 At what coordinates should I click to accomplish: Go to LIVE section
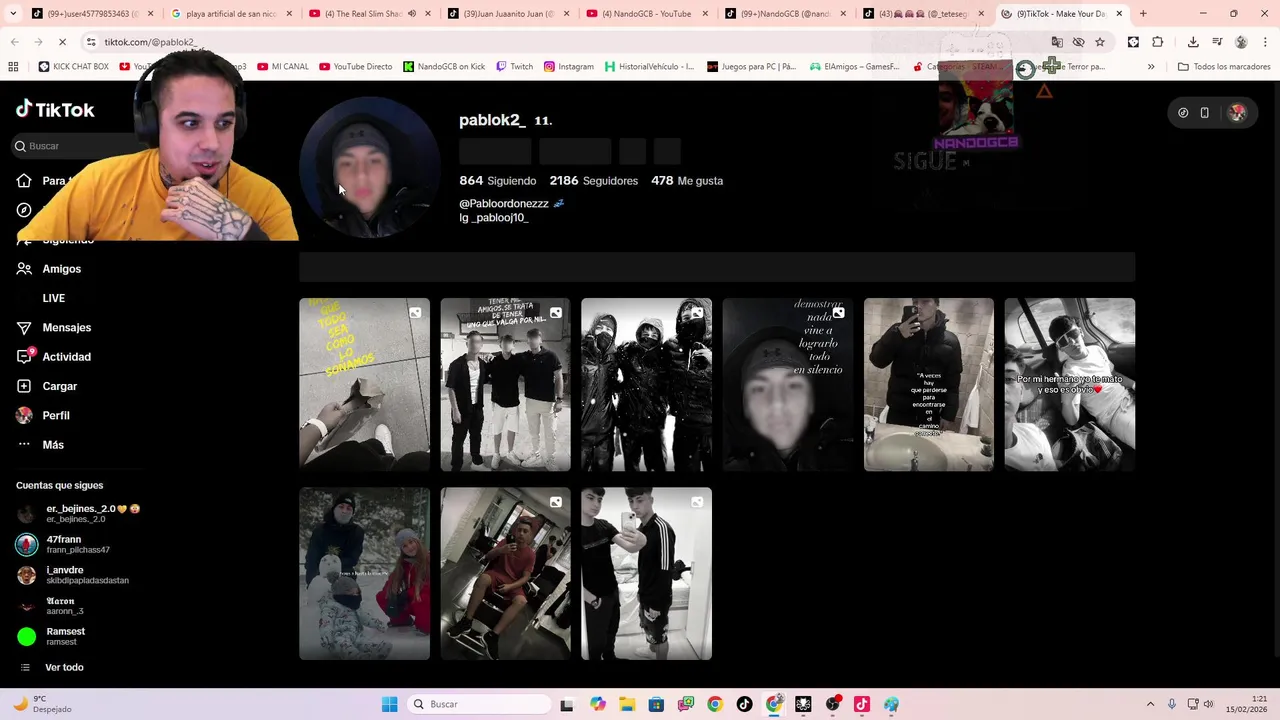click(x=53, y=298)
